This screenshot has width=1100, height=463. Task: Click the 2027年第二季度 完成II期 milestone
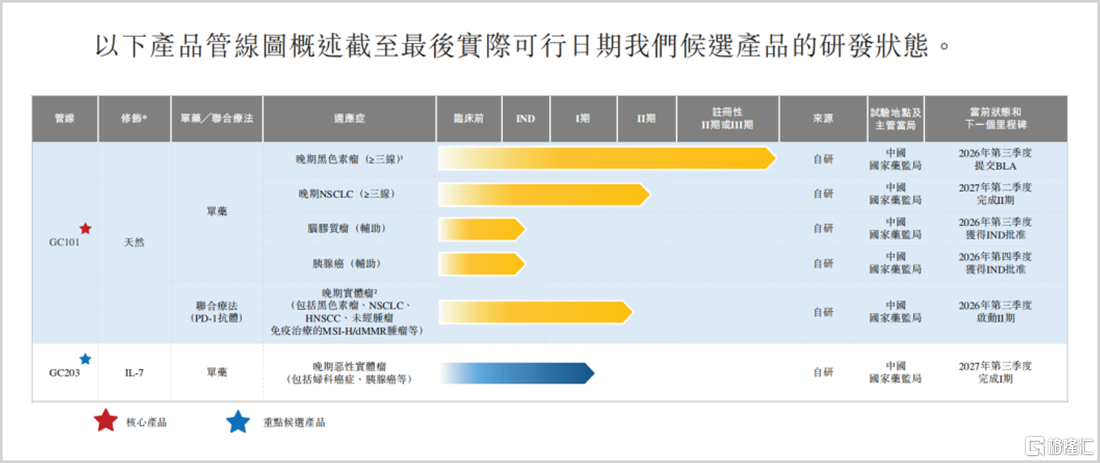point(995,194)
